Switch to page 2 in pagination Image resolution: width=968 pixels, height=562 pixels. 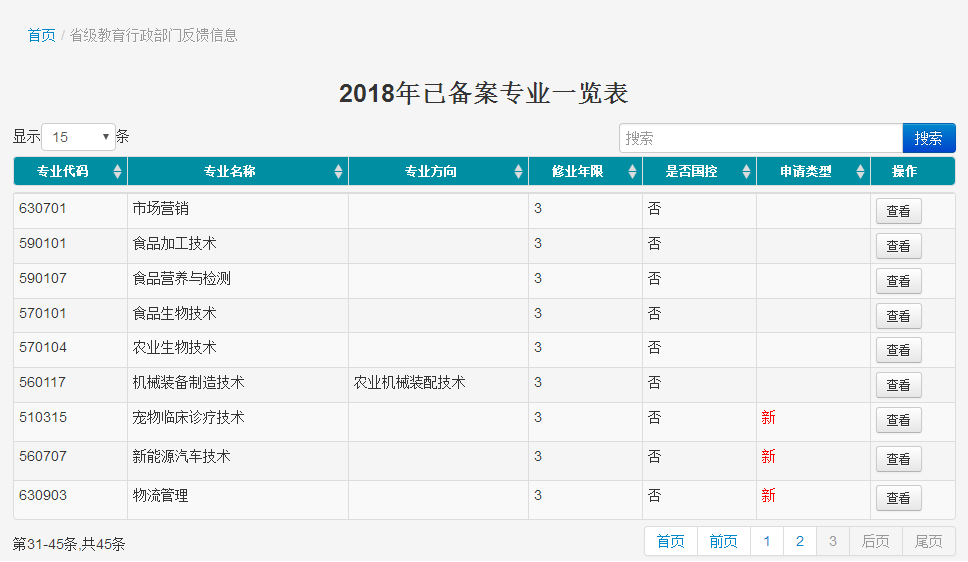click(799, 541)
